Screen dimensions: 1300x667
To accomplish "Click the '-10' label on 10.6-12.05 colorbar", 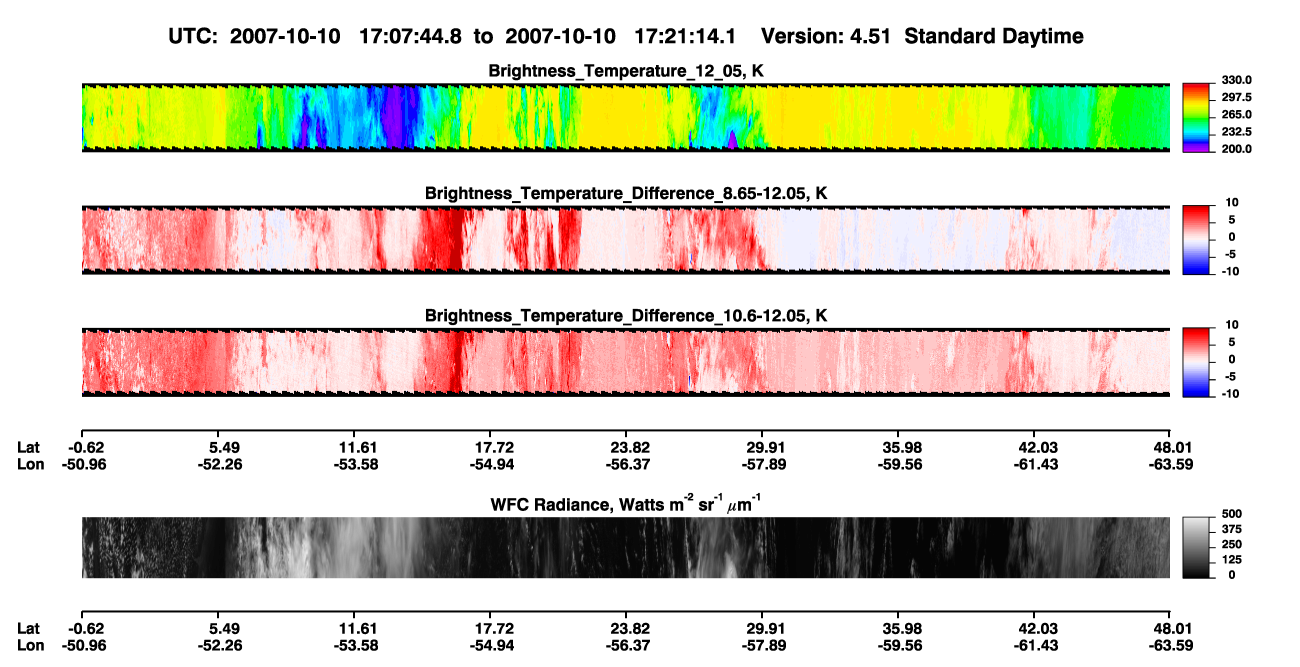I will point(1230,394).
